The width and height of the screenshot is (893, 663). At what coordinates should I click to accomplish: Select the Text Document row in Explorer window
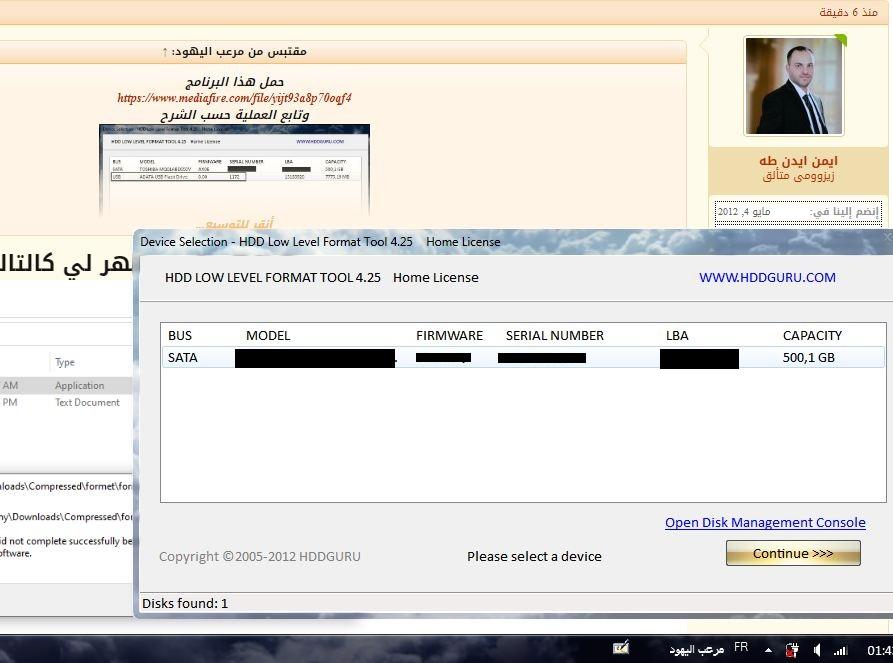coord(66,402)
